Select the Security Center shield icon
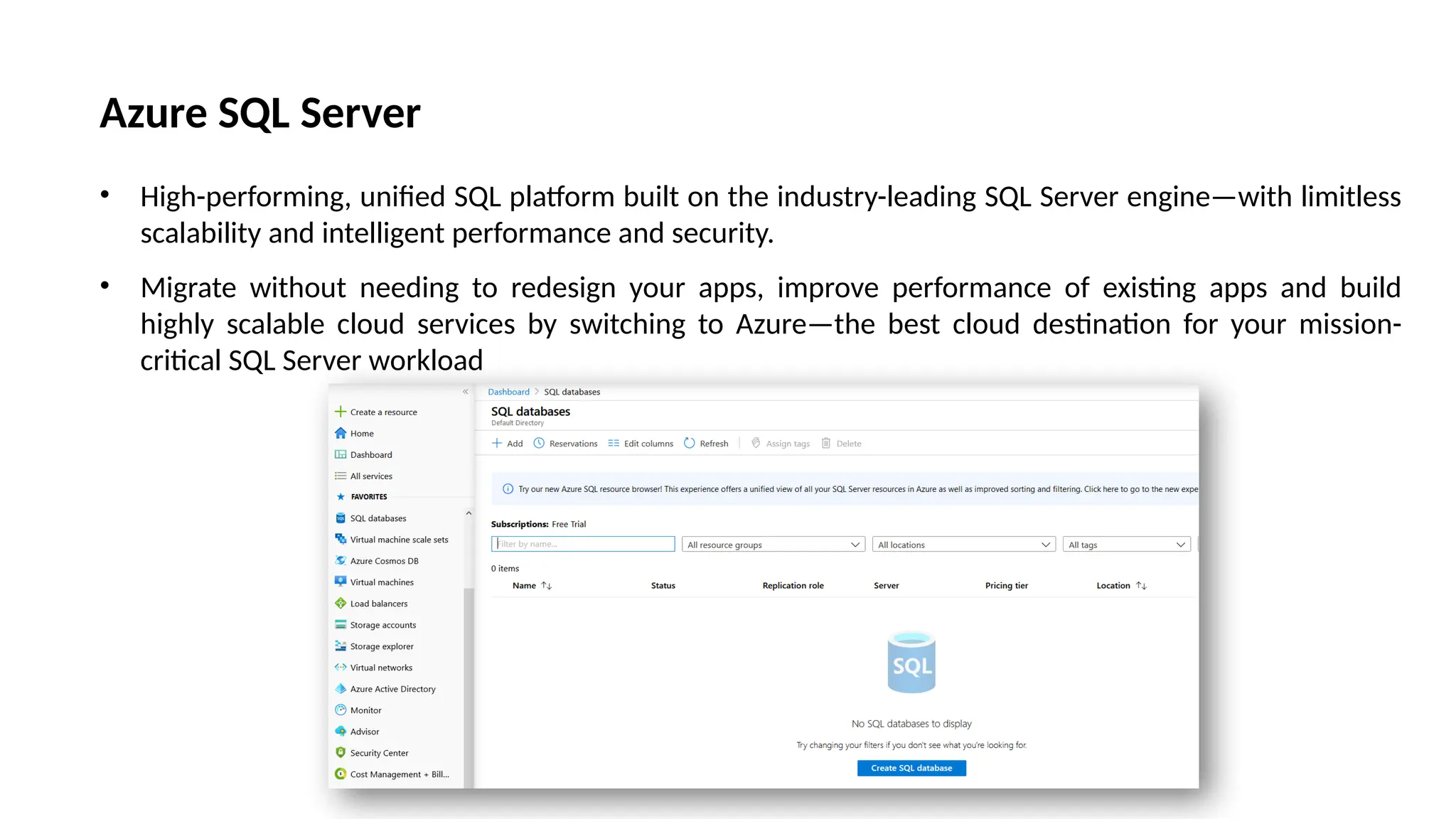Screen dimensions: 1456x819 point(341,753)
